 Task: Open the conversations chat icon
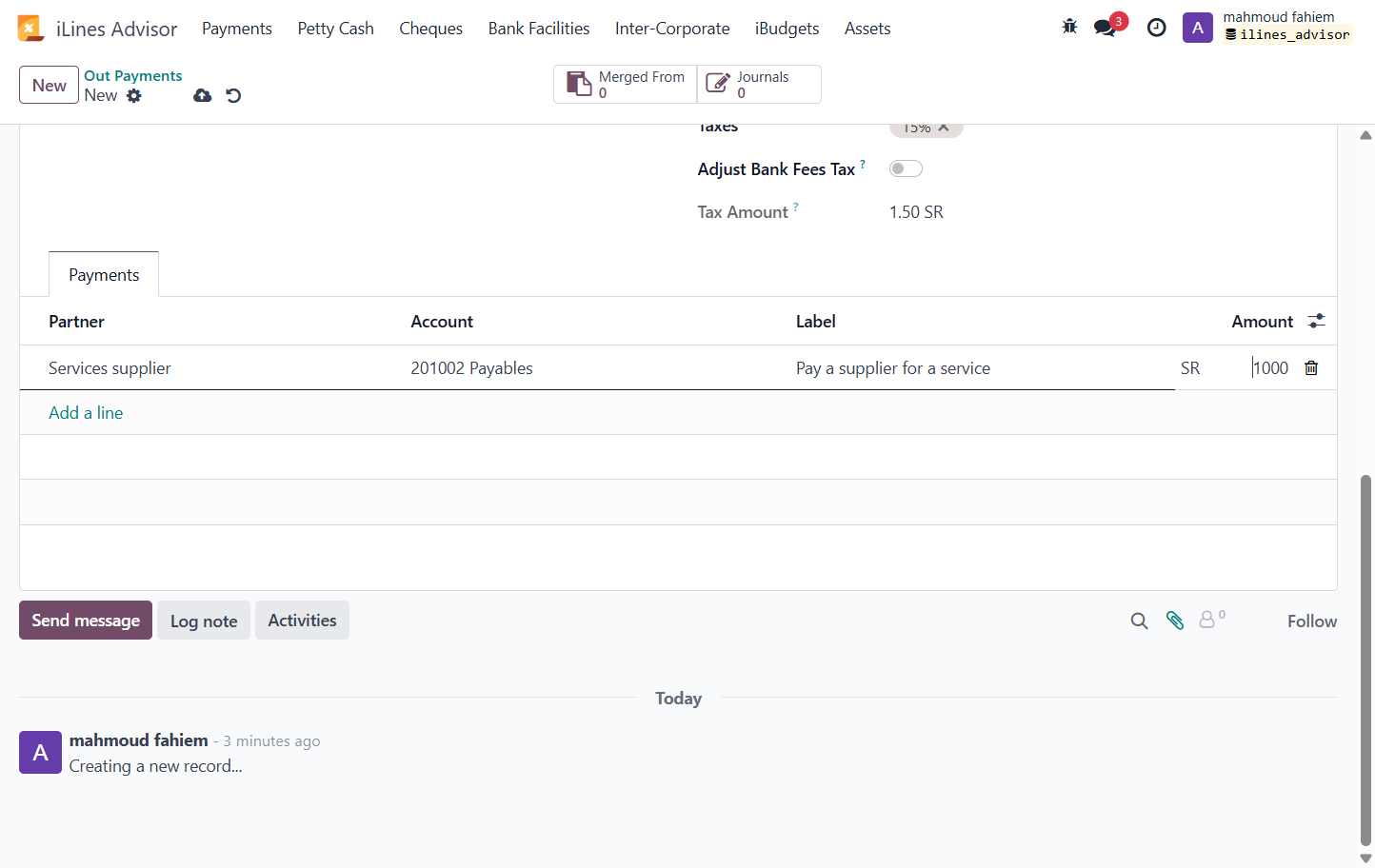pyautogui.click(x=1105, y=28)
